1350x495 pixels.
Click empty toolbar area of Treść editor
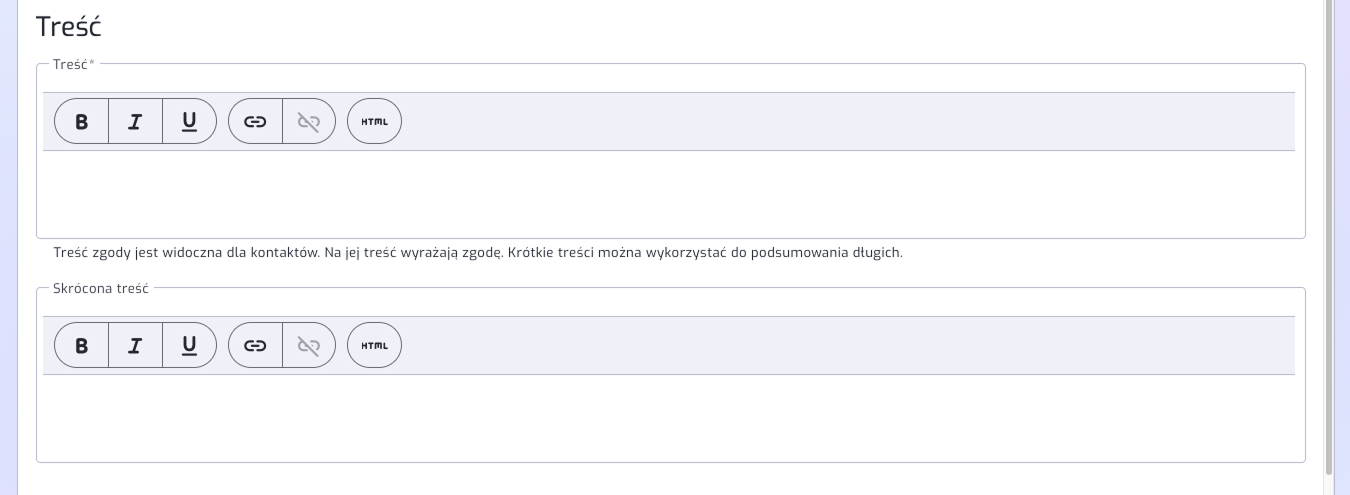click(848, 121)
